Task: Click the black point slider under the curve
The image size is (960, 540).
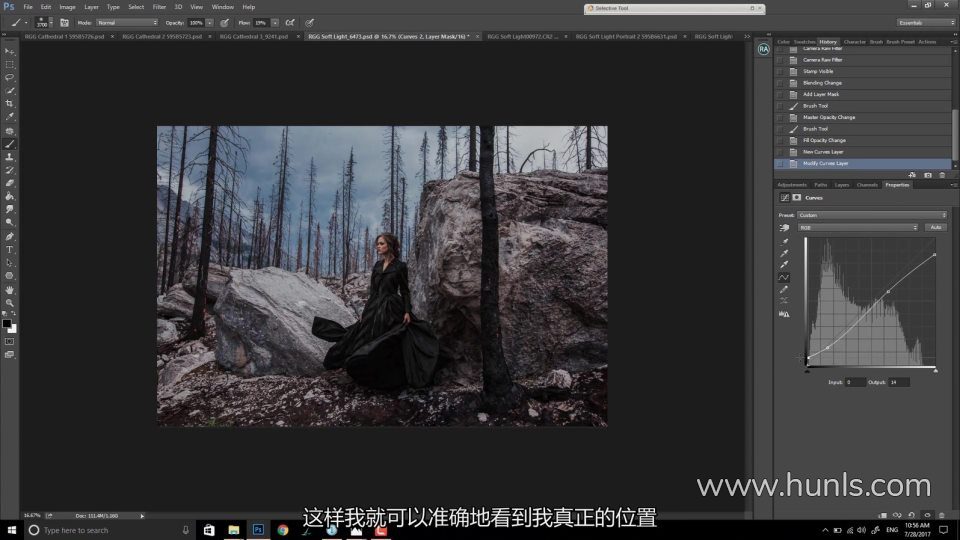Action: 807,370
